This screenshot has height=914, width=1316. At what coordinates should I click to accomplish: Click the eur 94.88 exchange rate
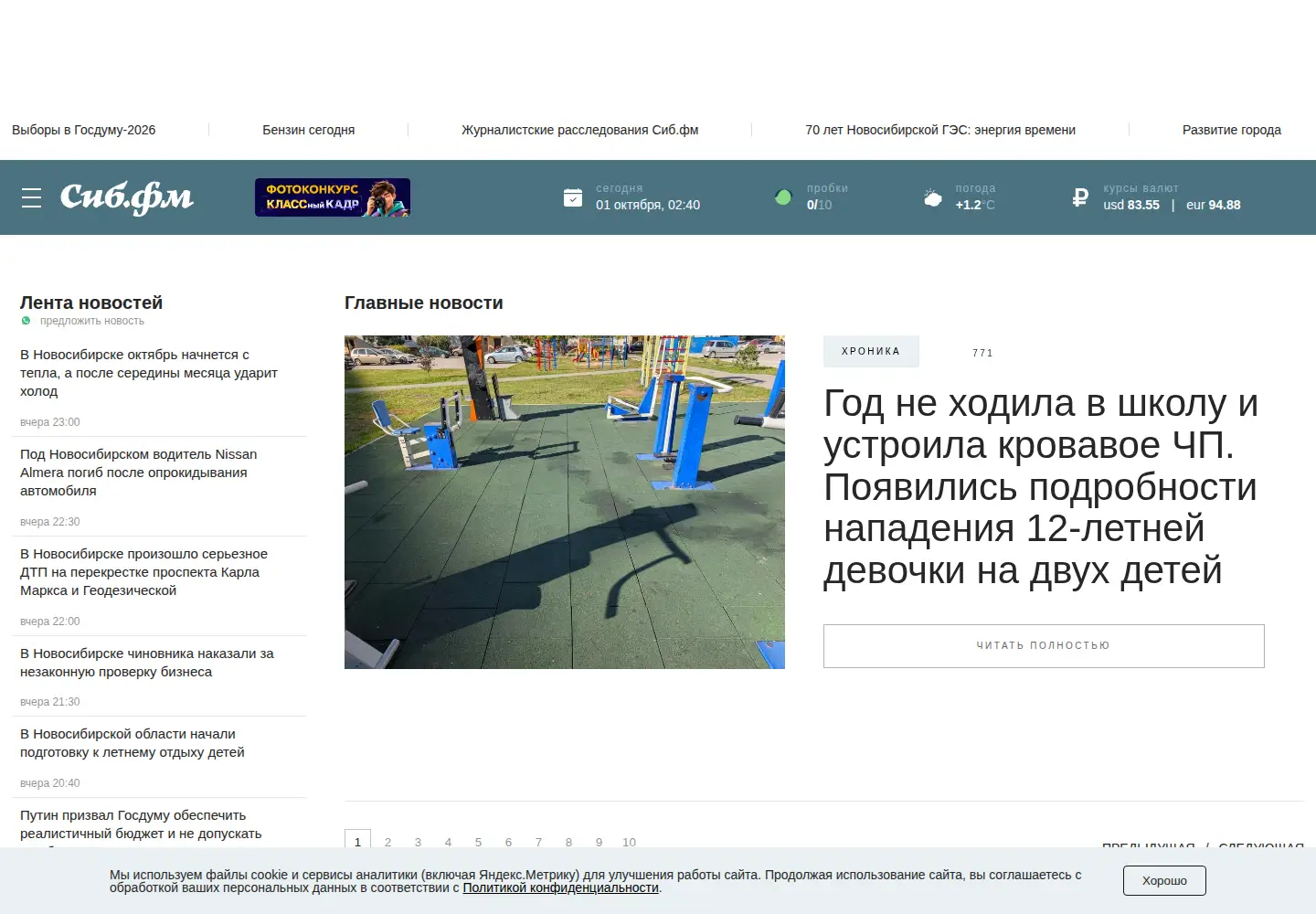(1214, 205)
